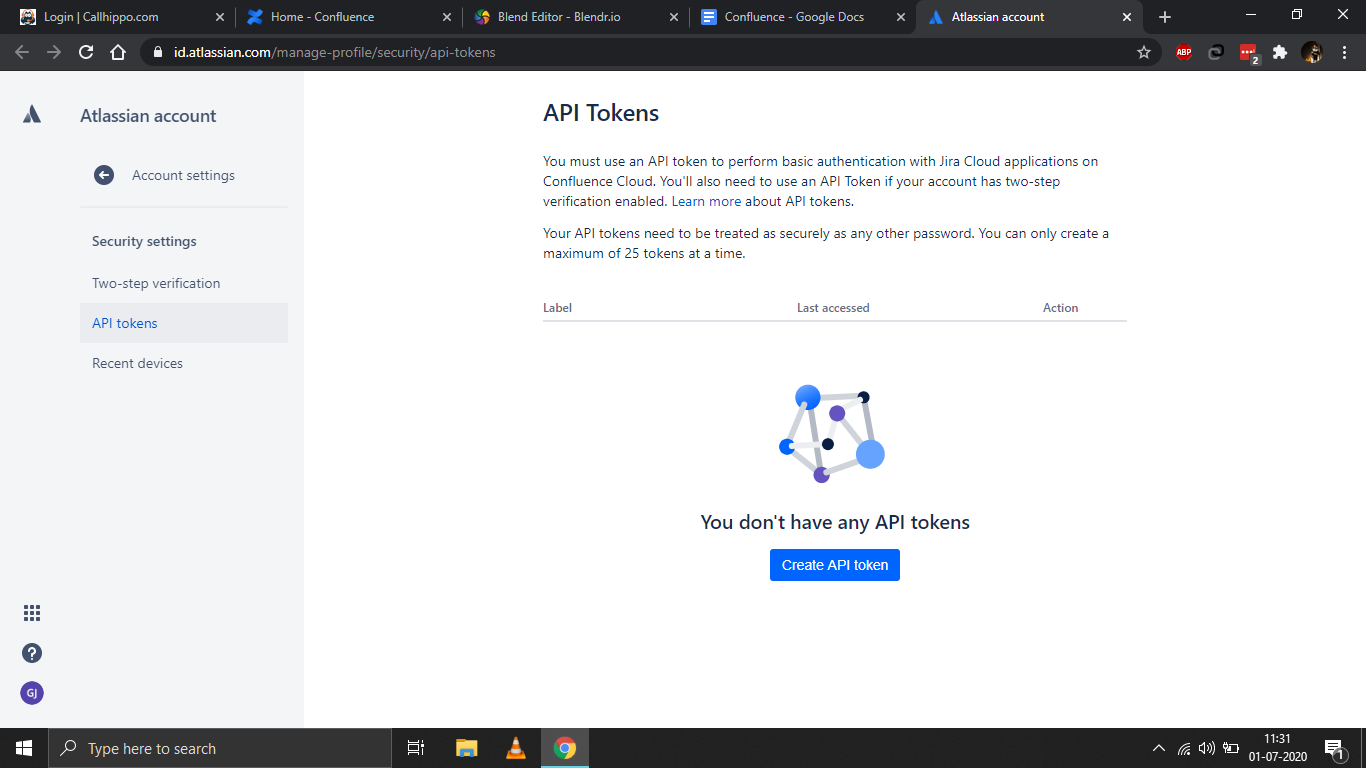Viewport: 1366px width, 768px height.
Task: Open the Chrome profile picture icon
Action: [1312, 52]
